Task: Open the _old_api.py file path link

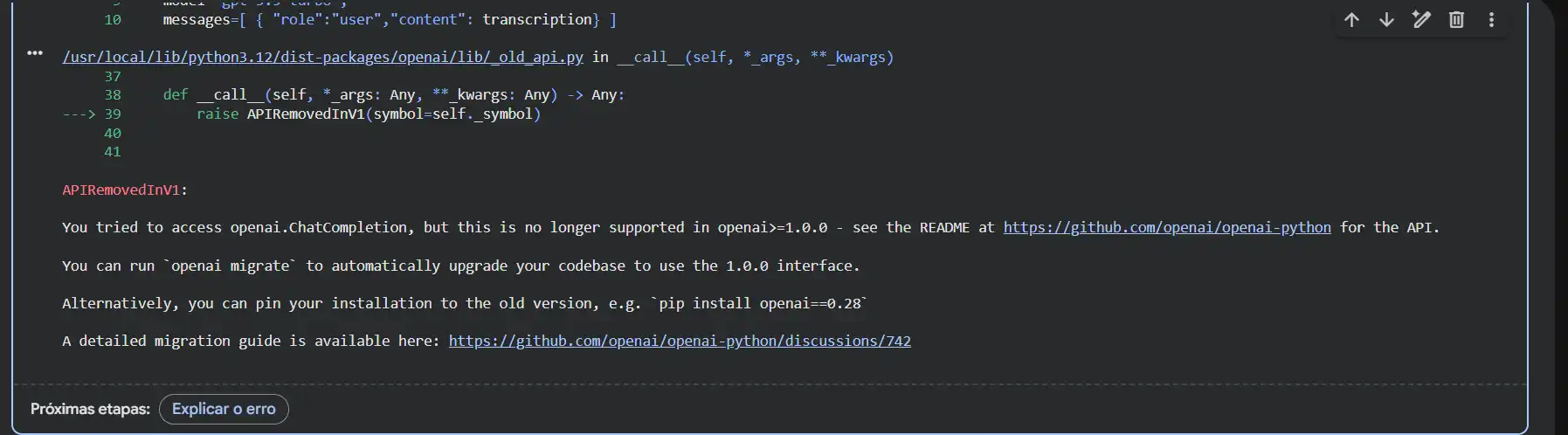Action: coord(322,58)
